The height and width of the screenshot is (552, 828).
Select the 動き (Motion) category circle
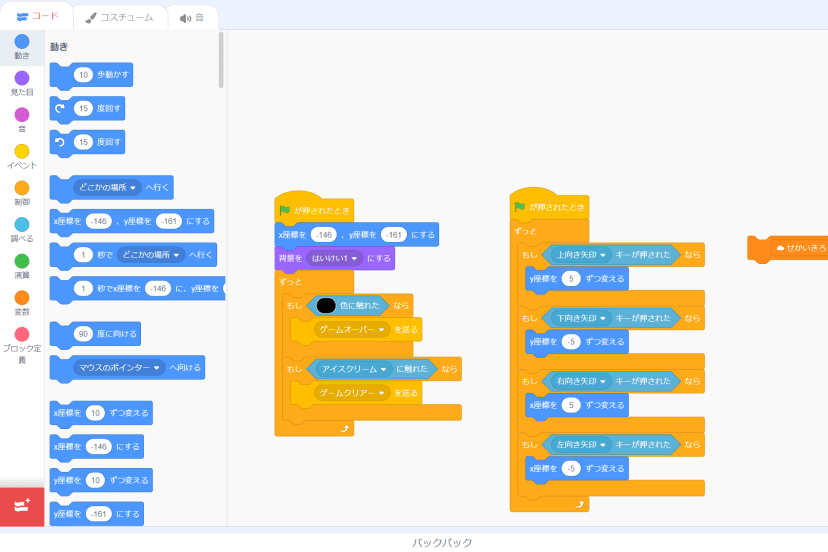point(22,42)
